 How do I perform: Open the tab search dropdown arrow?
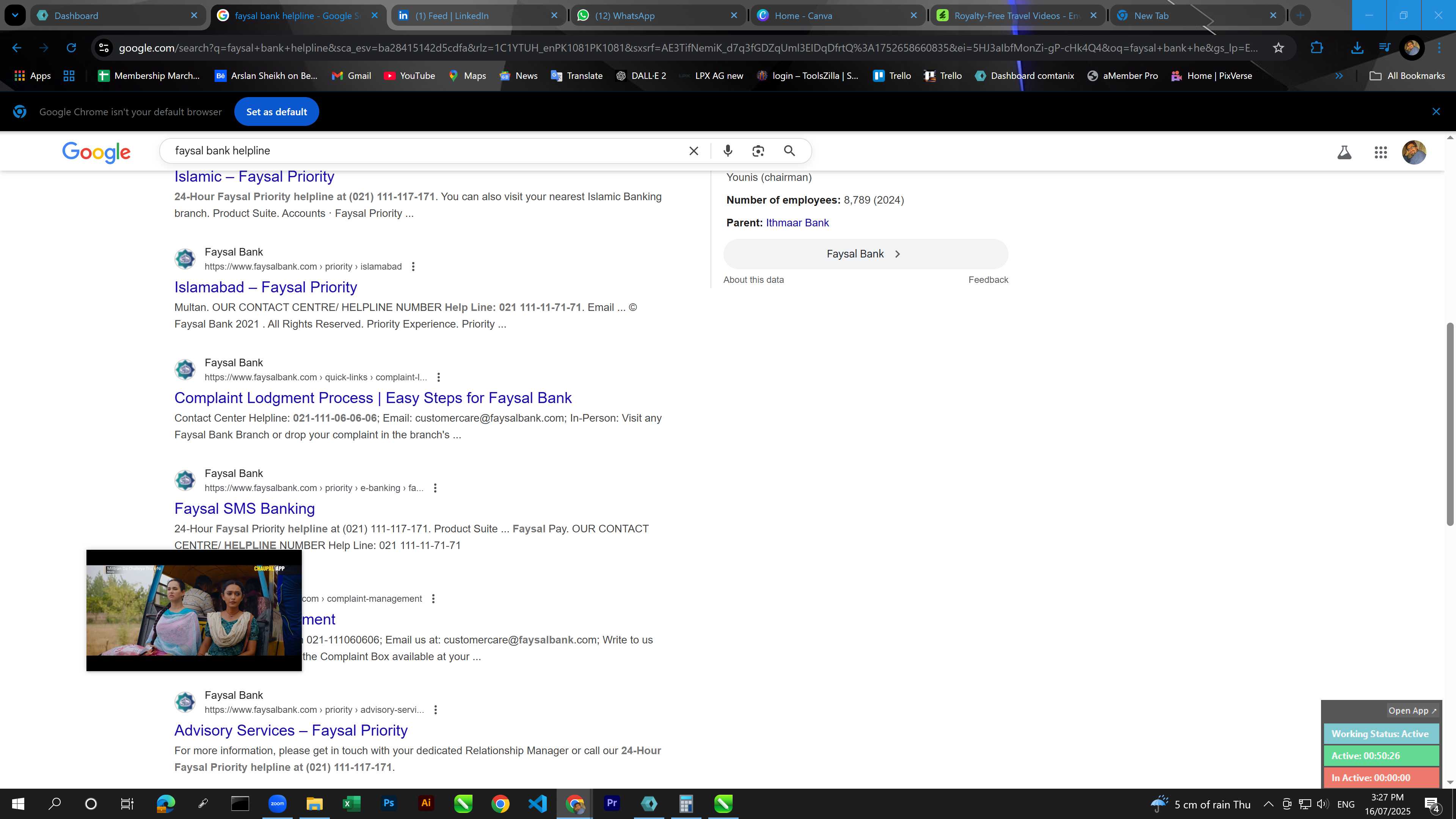click(15, 15)
